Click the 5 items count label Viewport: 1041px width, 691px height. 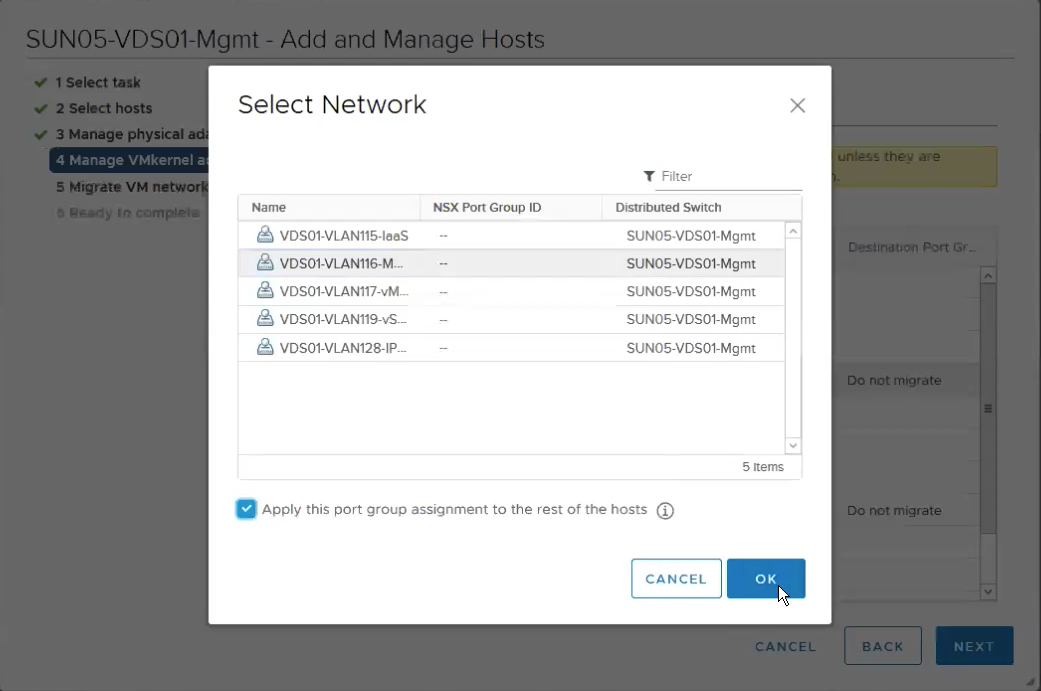click(x=763, y=467)
